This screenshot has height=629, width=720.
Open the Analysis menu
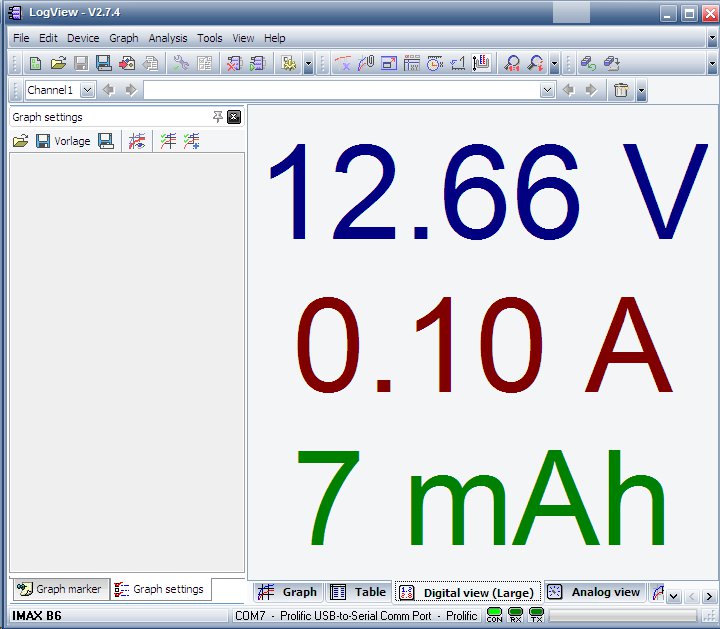[167, 38]
